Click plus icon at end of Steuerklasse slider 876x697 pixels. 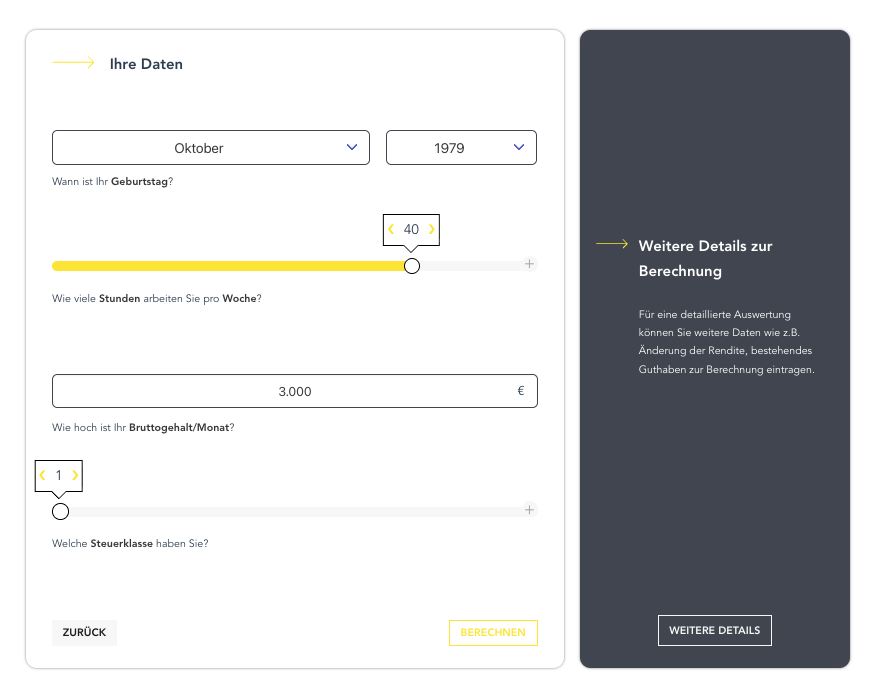(x=530, y=510)
